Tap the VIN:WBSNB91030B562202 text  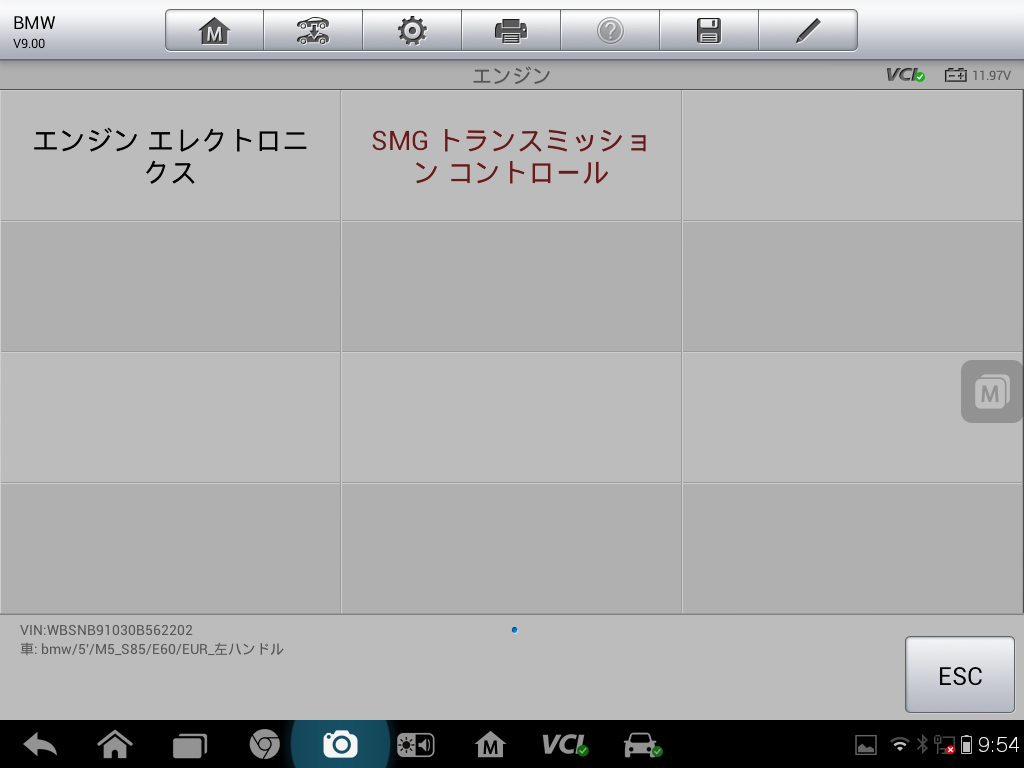pyautogui.click(x=106, y=630)
